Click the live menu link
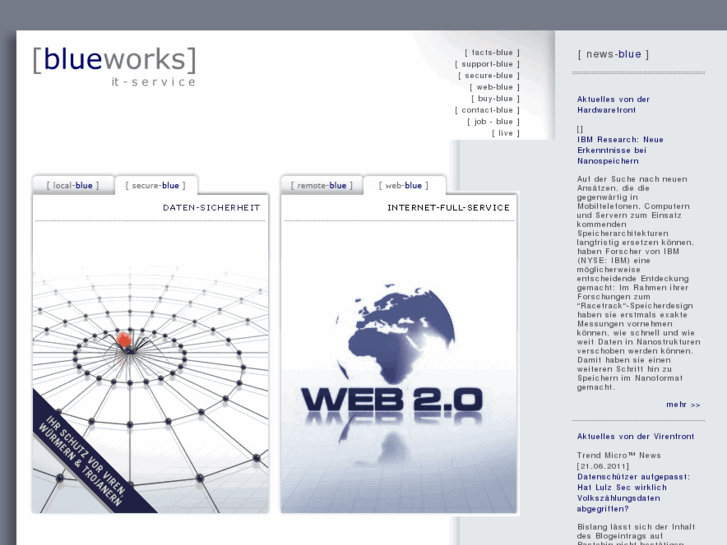Viewport: 727px width, 545px height. (x=505, y=133)
